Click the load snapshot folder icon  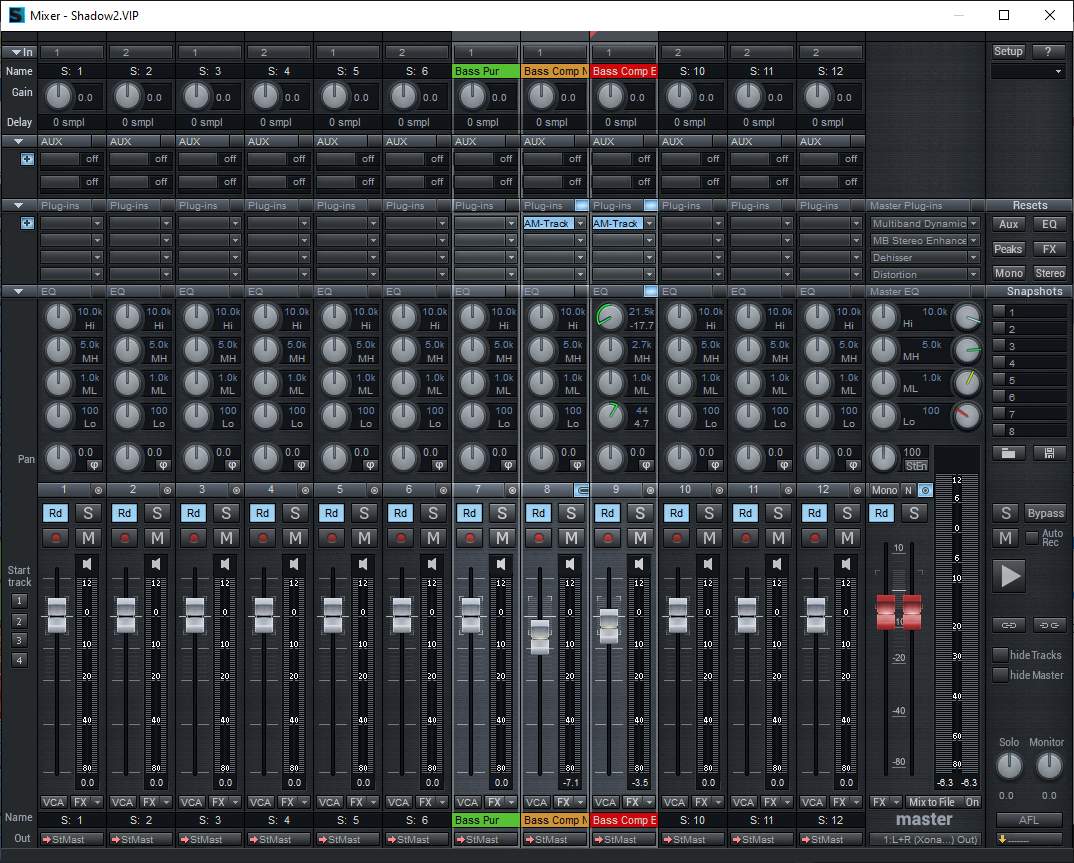(x=1009, y=453)
